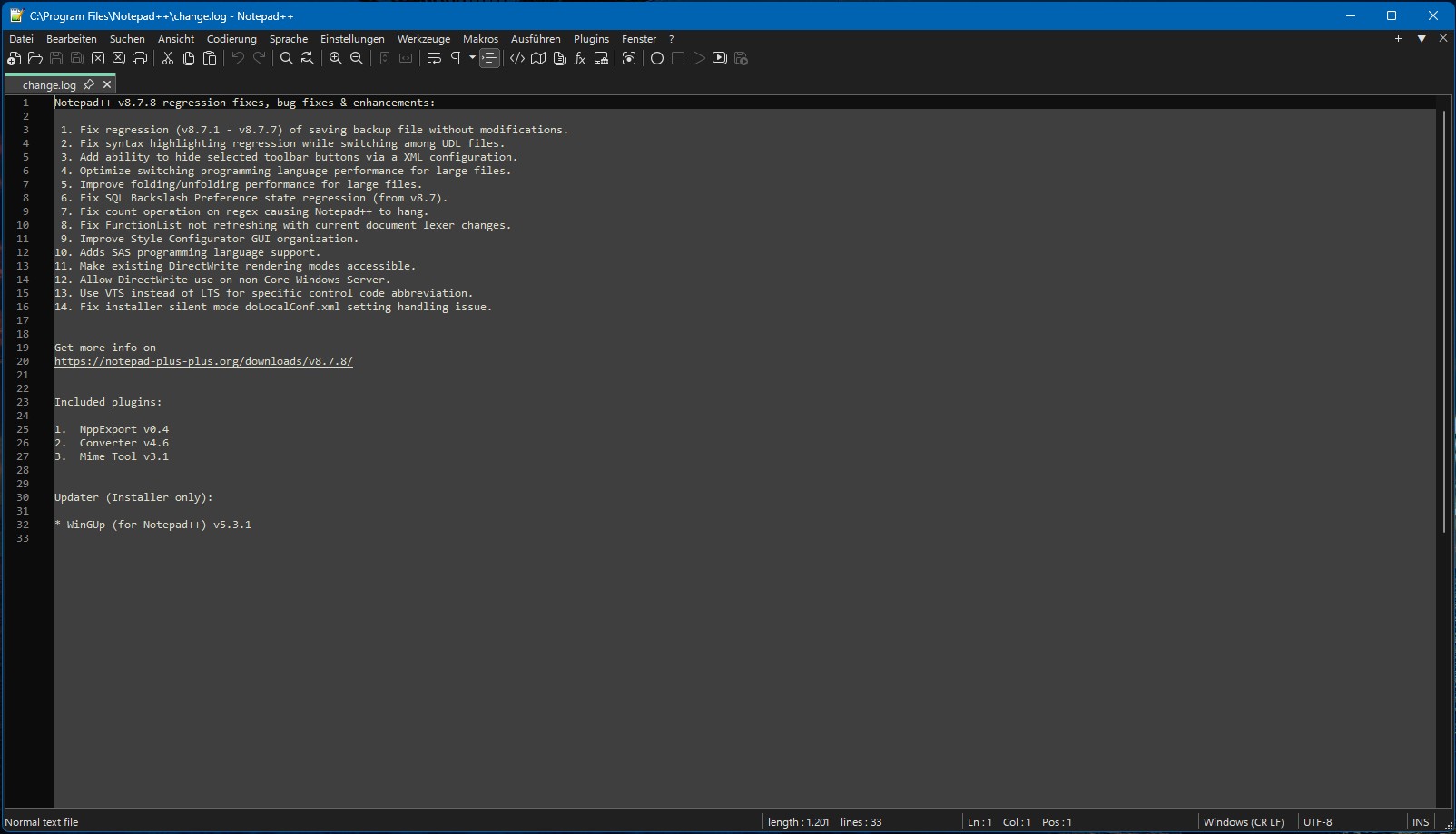This screenshot has height=834, width=1456.
Task: Click UTF-8 encoding in status bar
Action: [1318, 822]
